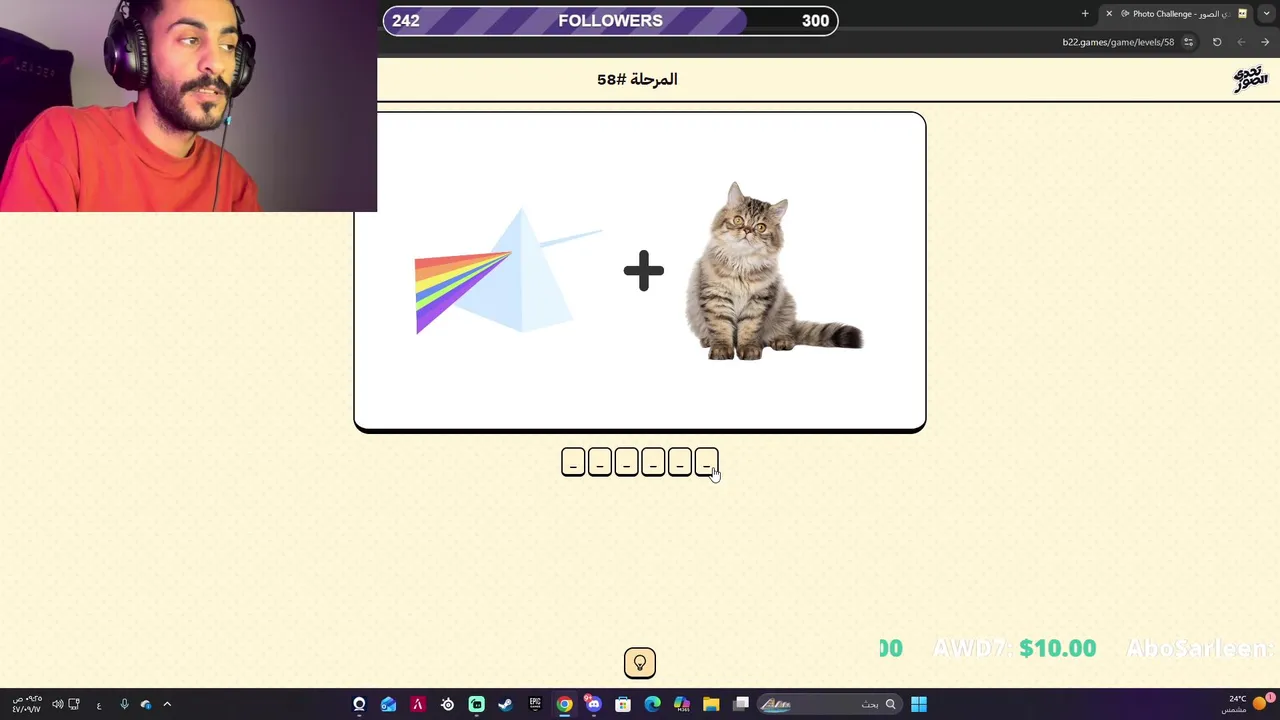
Task: Open the webcam app on taskbar
Action: [359, 704]
